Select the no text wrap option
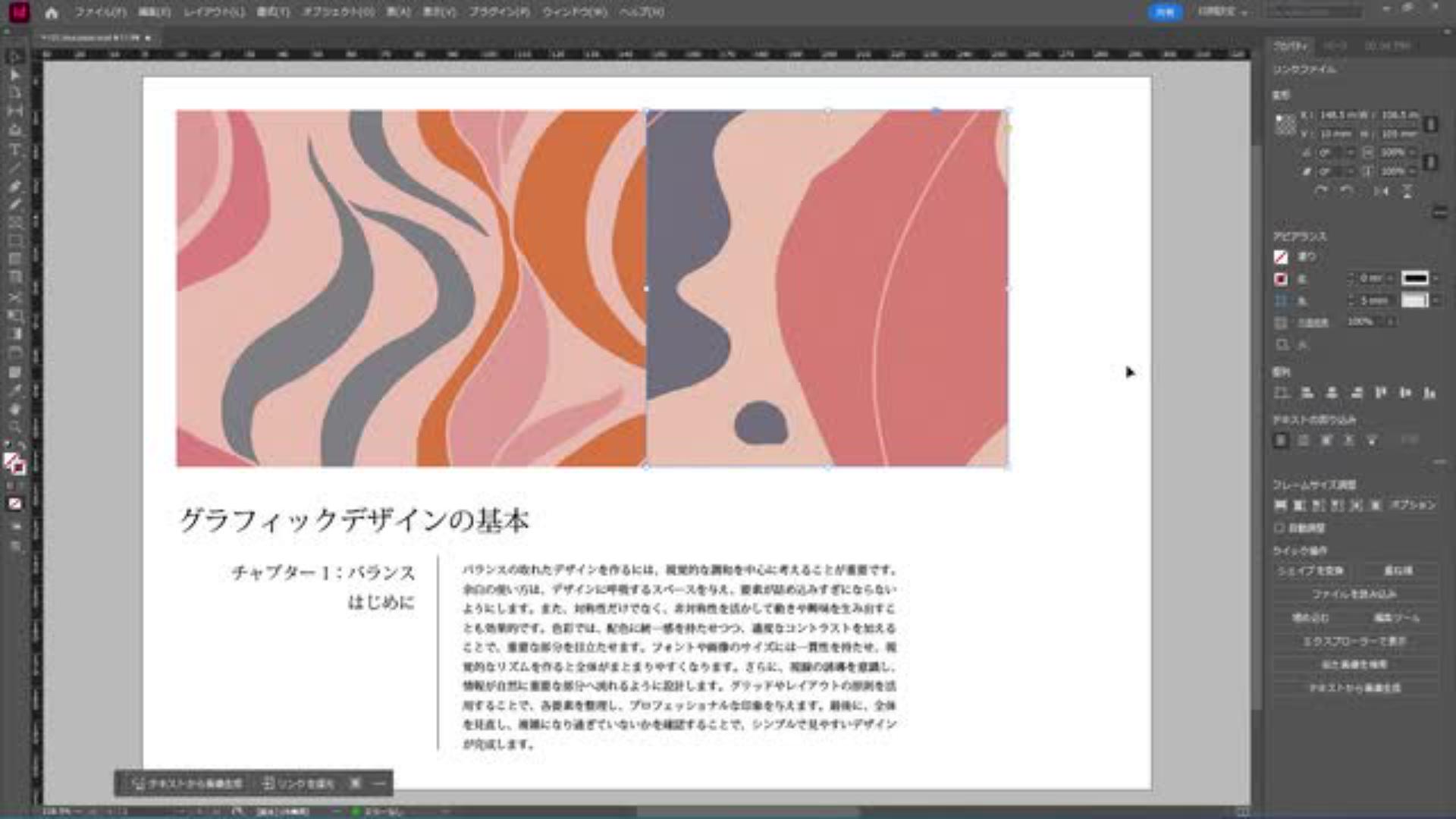This screenshot has width=1456, height=819. (x=1281, y=440)
